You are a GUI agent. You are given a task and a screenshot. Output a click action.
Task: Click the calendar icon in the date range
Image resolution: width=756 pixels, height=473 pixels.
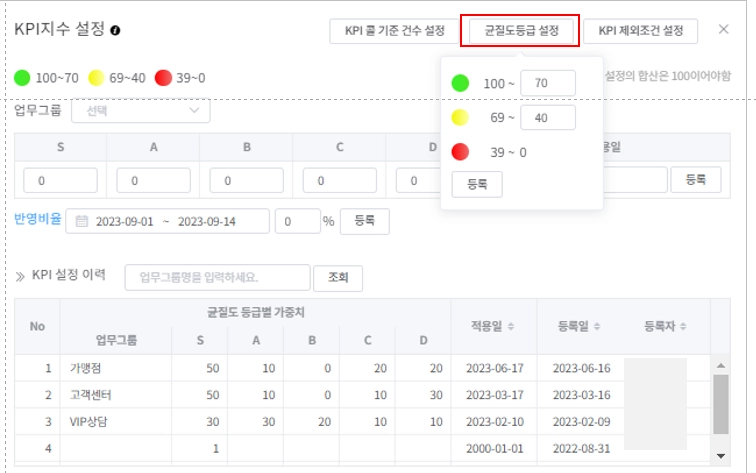(81, 221)
